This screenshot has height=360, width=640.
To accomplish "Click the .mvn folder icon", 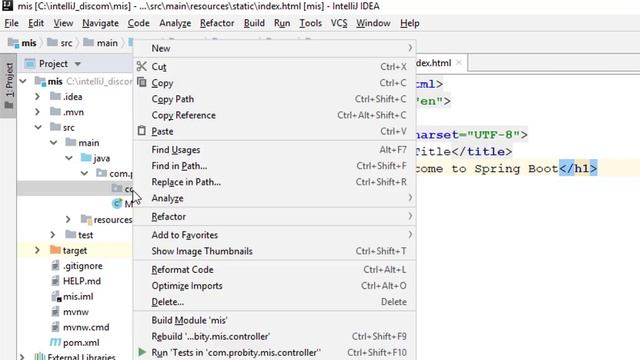I will 55,111.
